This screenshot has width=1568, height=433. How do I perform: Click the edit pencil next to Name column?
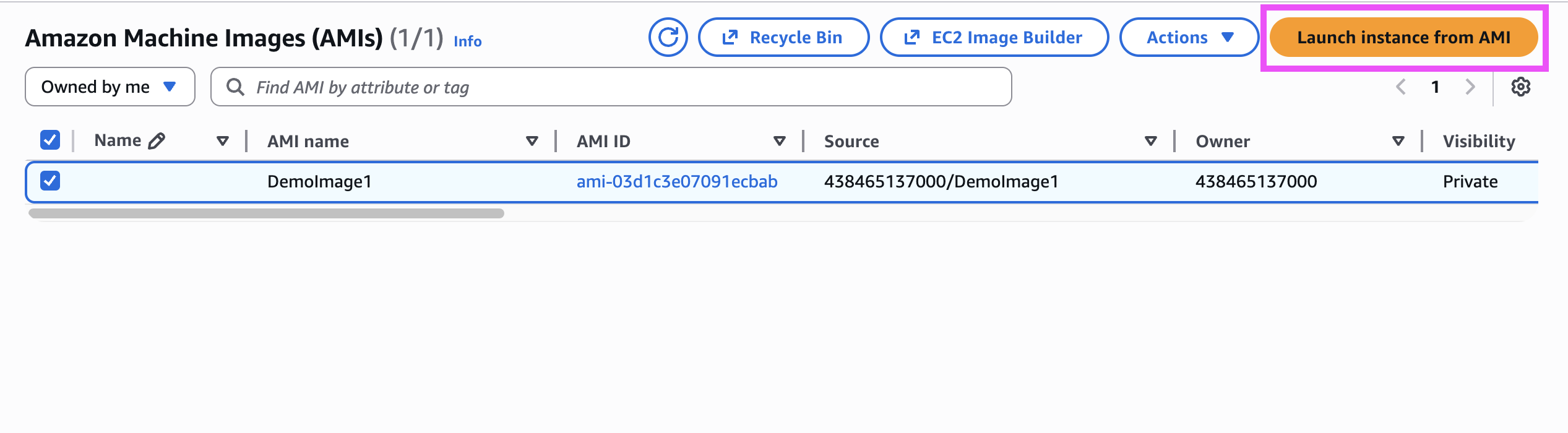157,141
